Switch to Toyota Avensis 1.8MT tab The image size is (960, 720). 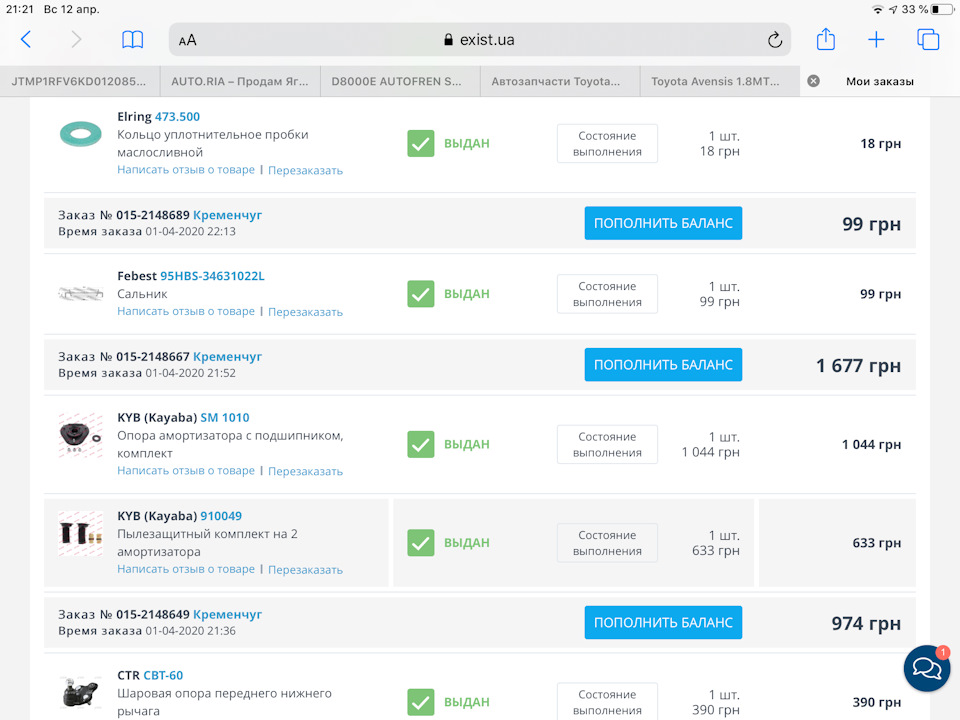[x=720, y=81]
